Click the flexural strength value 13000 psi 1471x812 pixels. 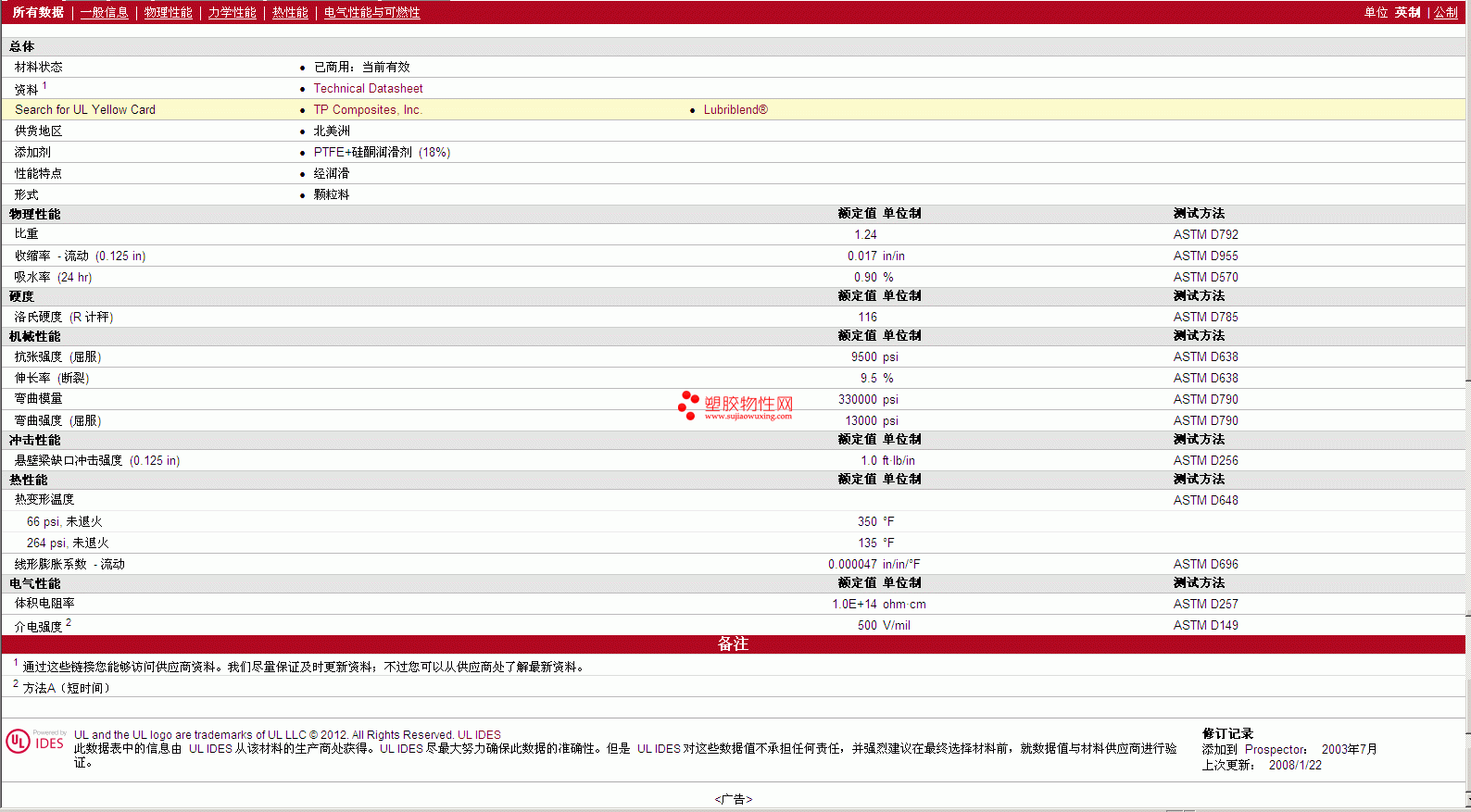pos(872,420)
